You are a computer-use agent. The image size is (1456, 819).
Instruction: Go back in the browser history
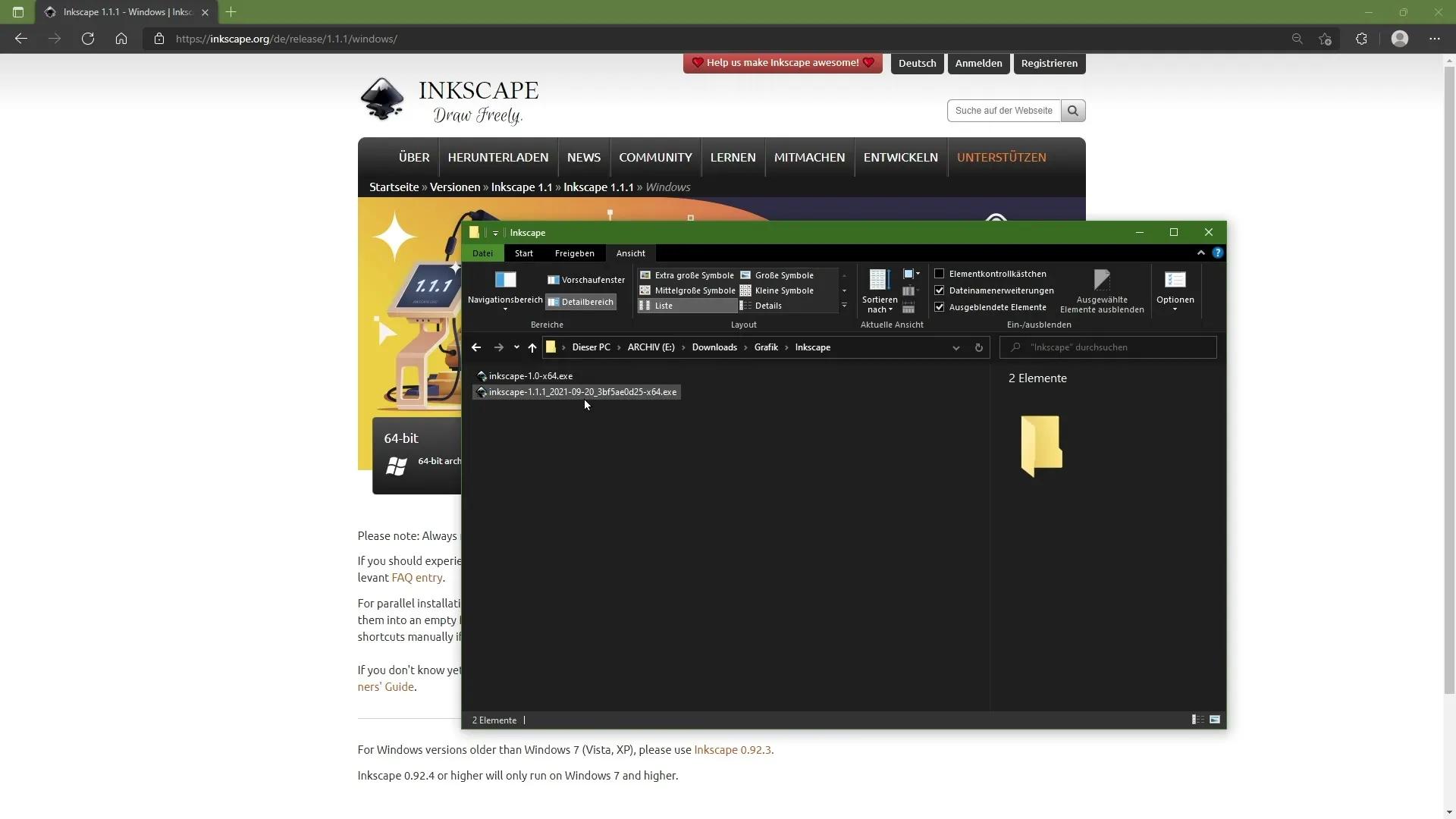(x=21, y=39)
